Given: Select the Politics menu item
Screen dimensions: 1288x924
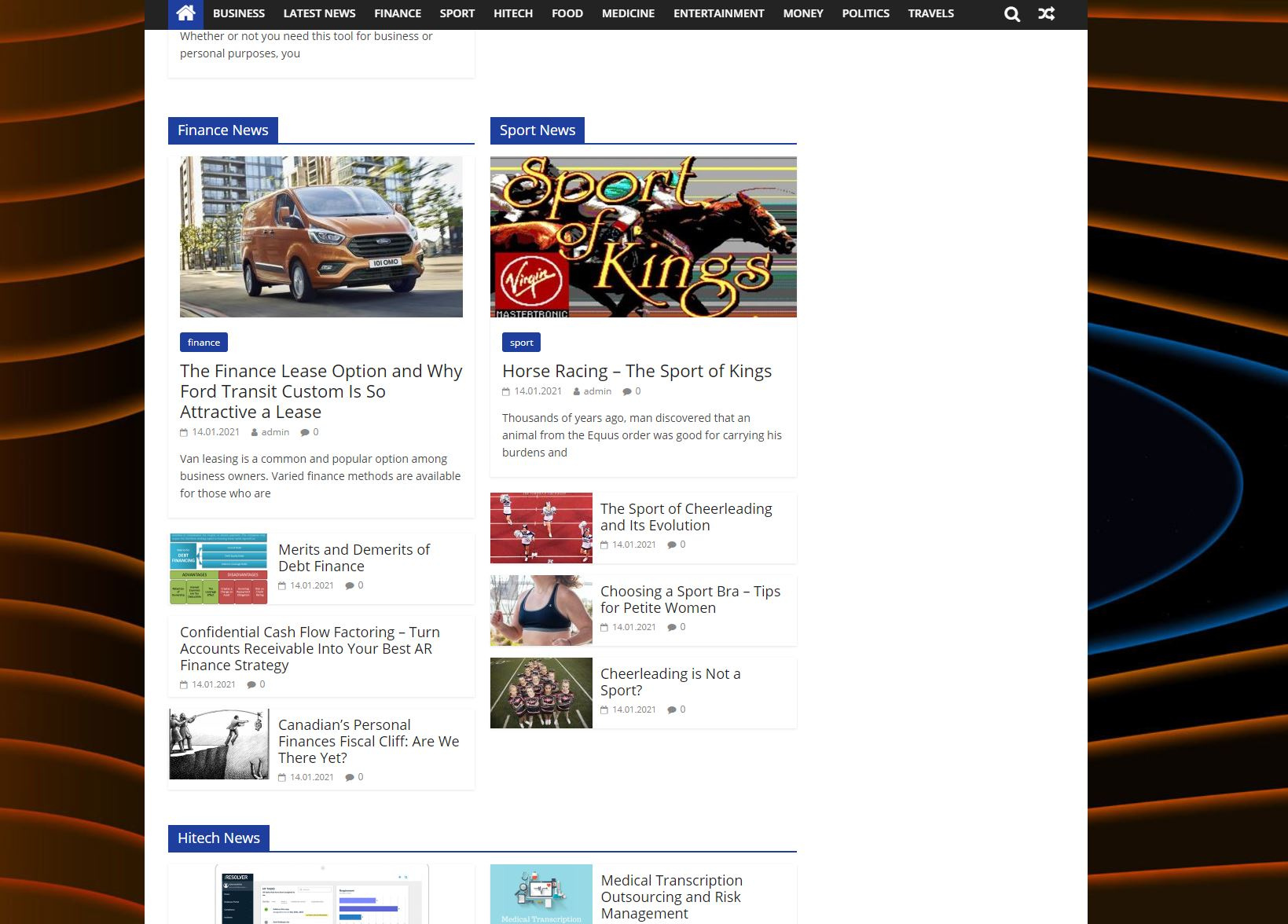Looking at the screenshot, I should coord(866,13).
